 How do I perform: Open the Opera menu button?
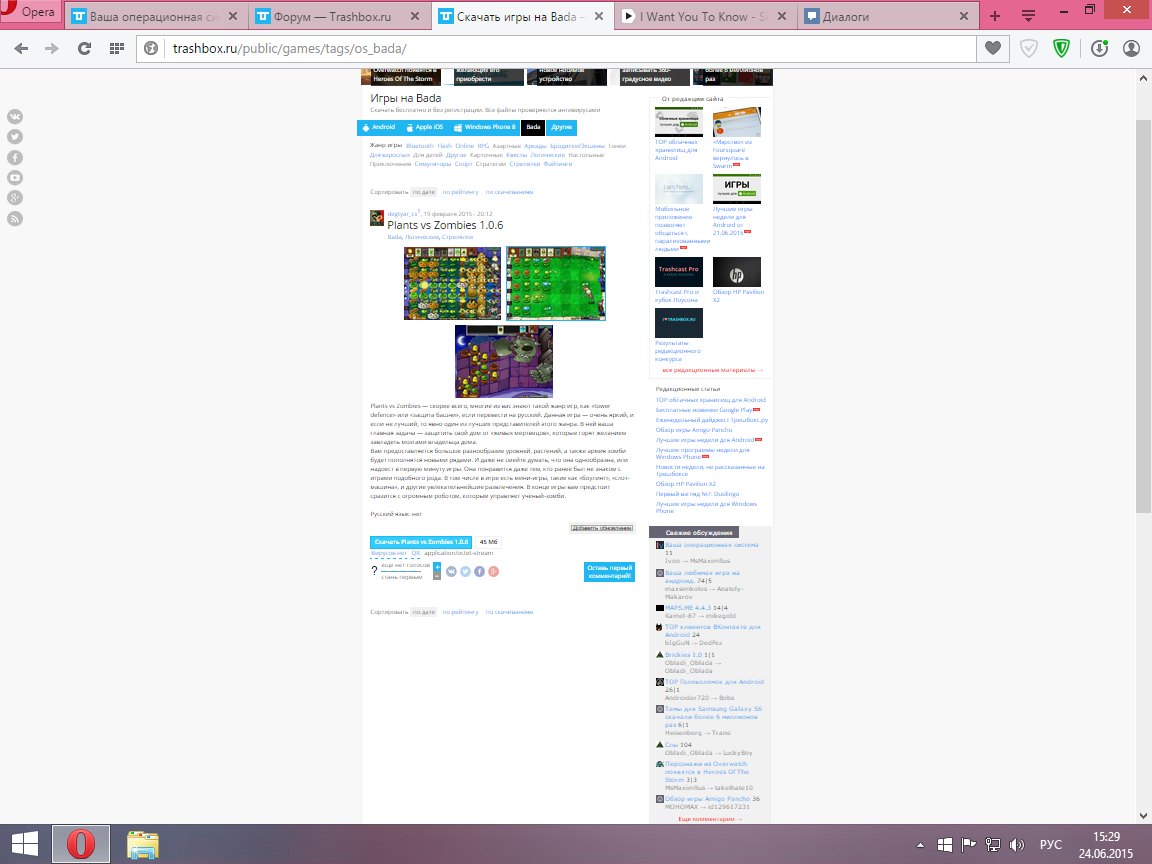click(x=29, y=12)
